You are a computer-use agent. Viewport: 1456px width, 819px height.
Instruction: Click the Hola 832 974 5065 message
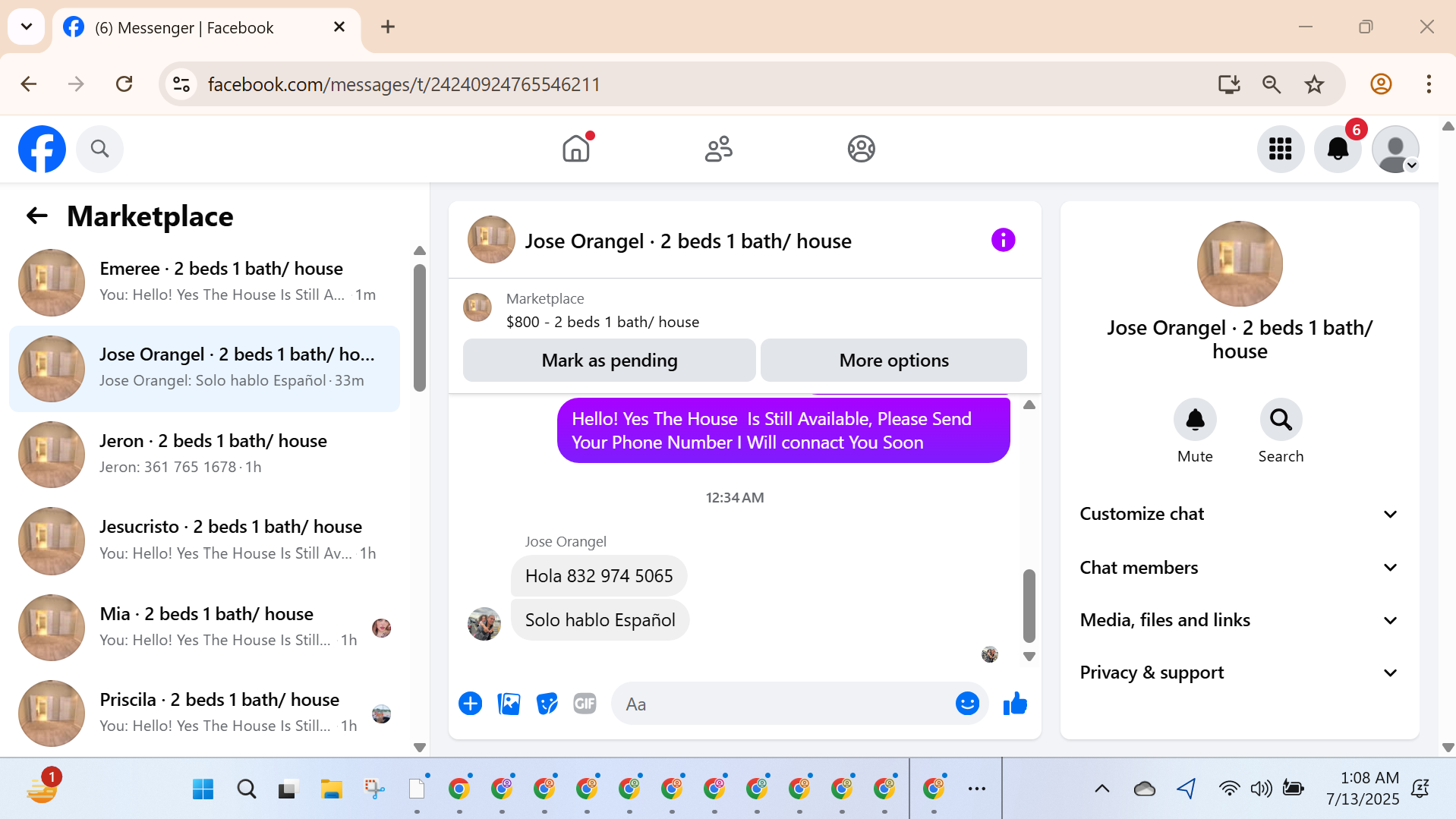pos(599,576)
